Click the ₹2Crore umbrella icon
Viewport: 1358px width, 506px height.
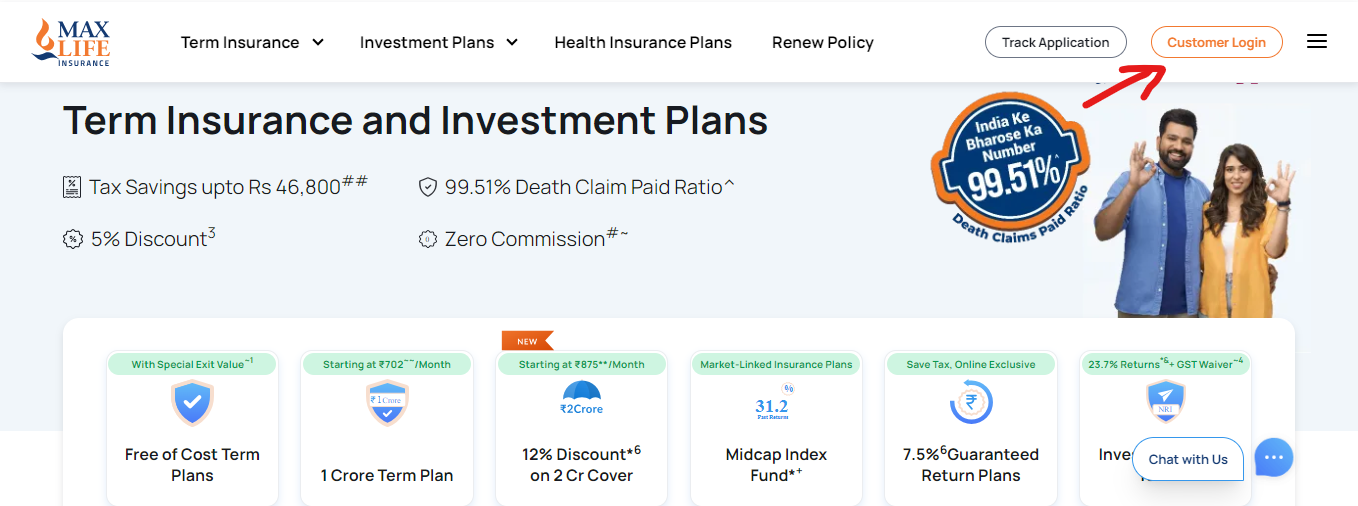[581, 399]
